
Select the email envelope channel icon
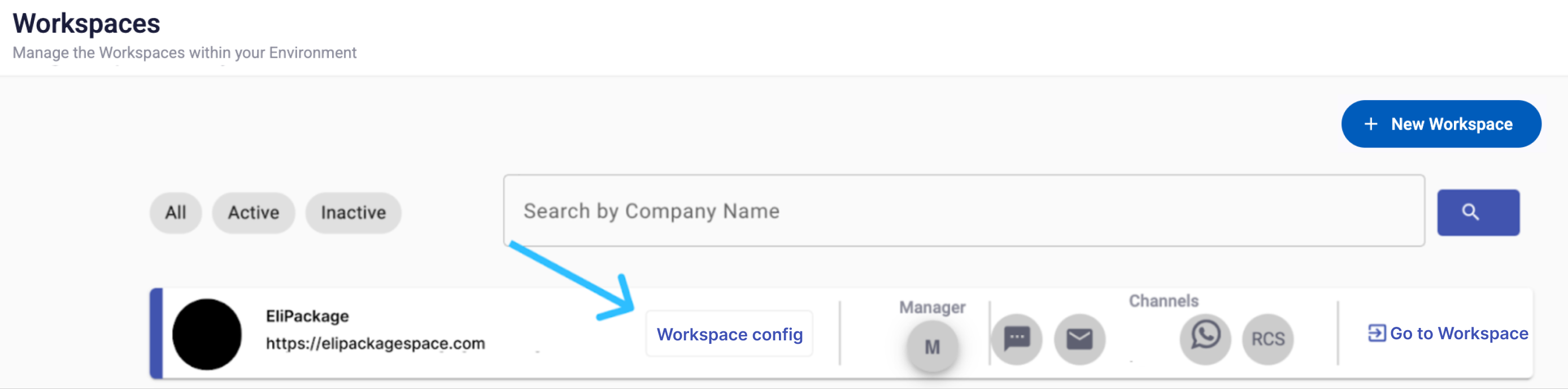click(1079, 339)
